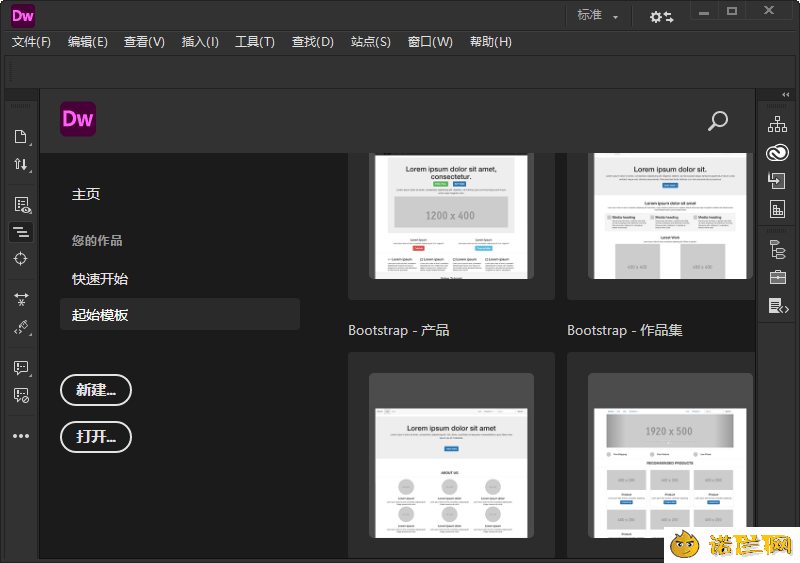Collapse the right panels double-arrow
Screen dimensions: 800x563
click(x=785, y=94)
